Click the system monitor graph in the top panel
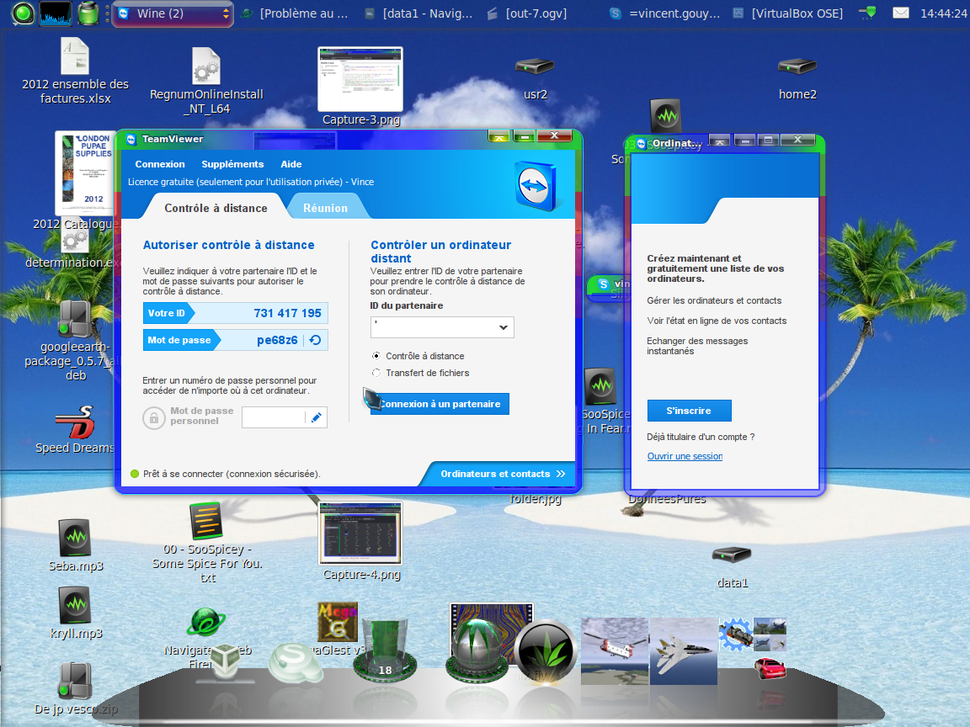970x727 pixels. pos(55,13)
